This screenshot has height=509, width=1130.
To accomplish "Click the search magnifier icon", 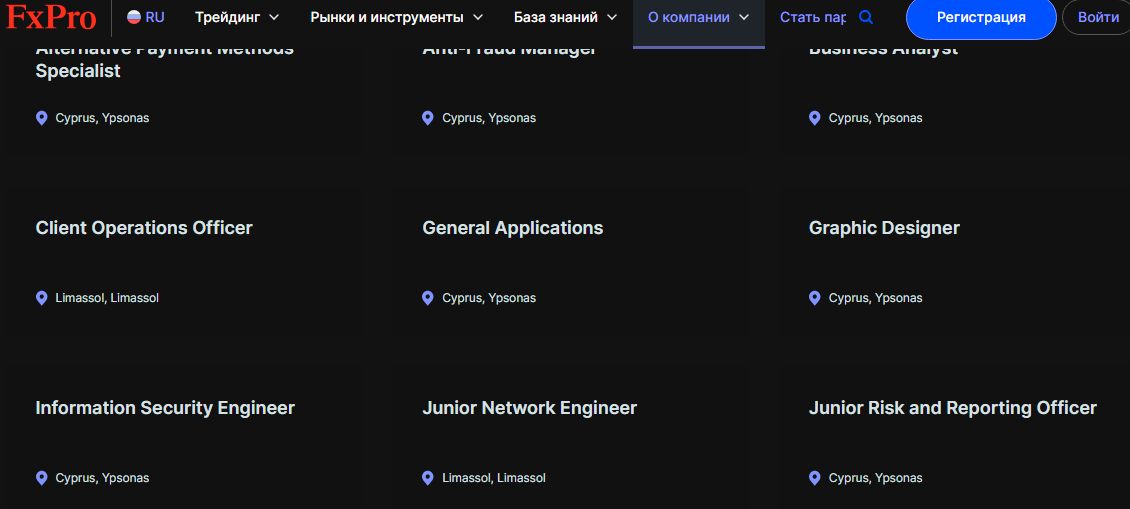I will coord(866,18).
